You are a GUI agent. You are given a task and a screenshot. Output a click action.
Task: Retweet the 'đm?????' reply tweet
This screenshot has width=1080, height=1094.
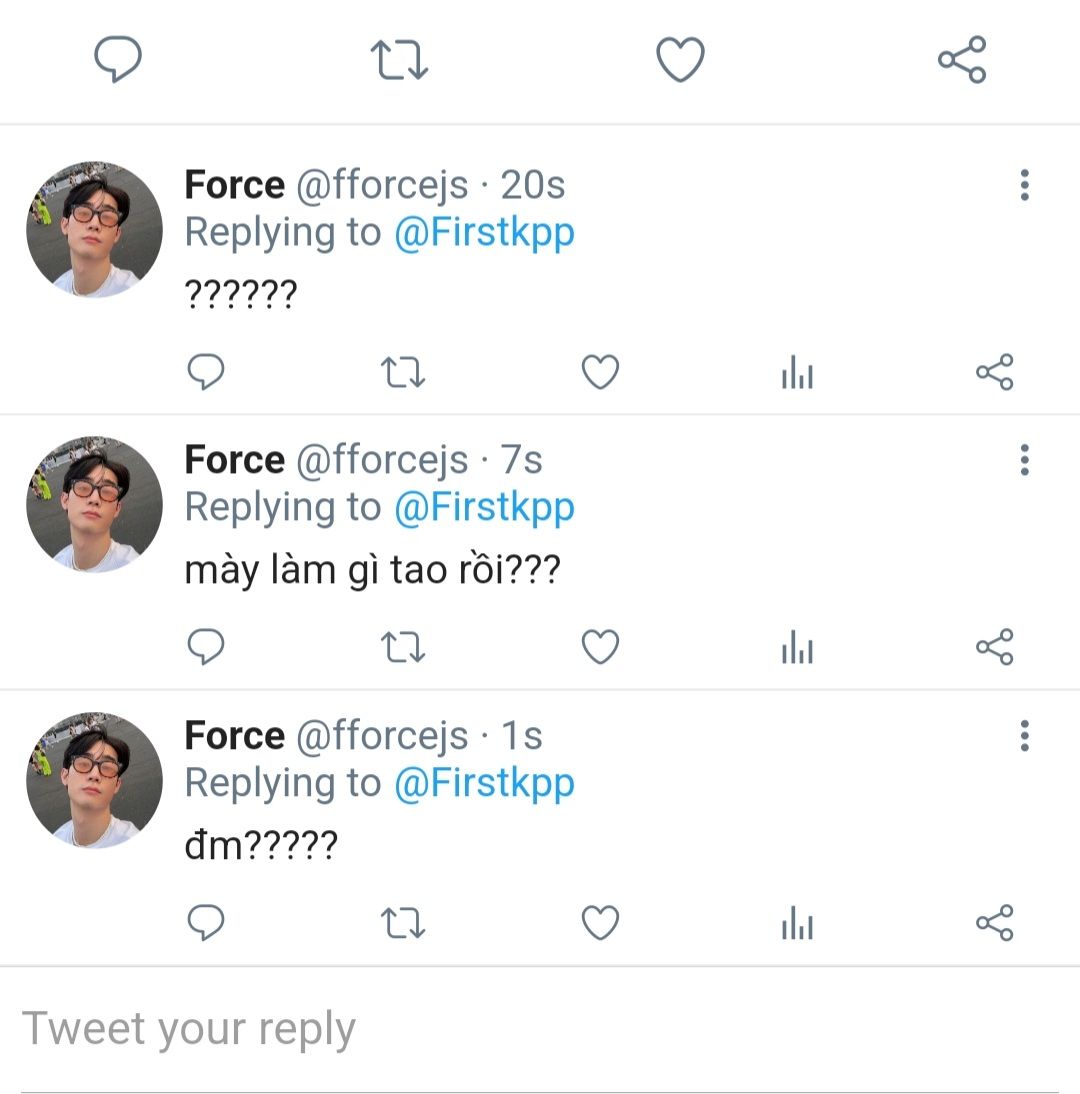tap(403, 922)
